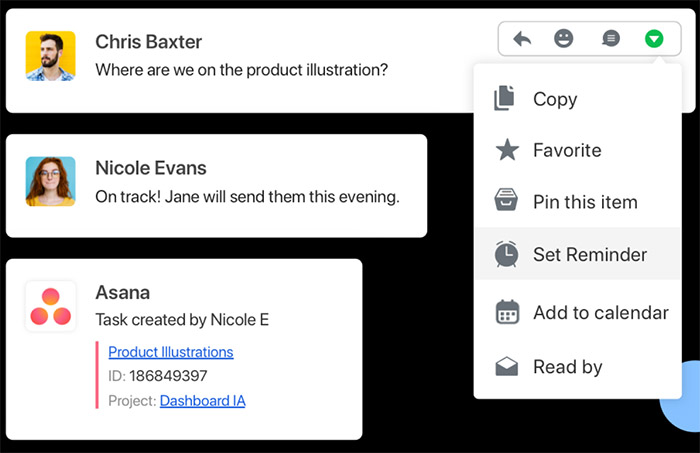Viewport: 700px width, 453px height.
Task: Click the comment thread icon
Action: tap(610, 39)
